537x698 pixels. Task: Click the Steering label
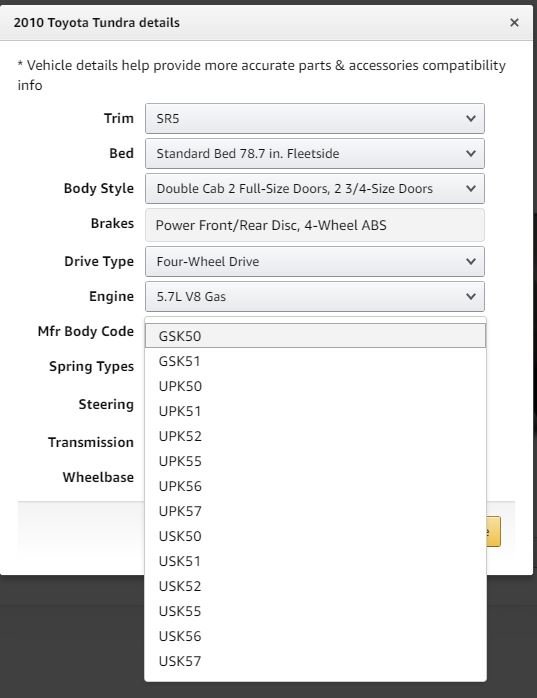pyautogui.click(x=106, y=405)
